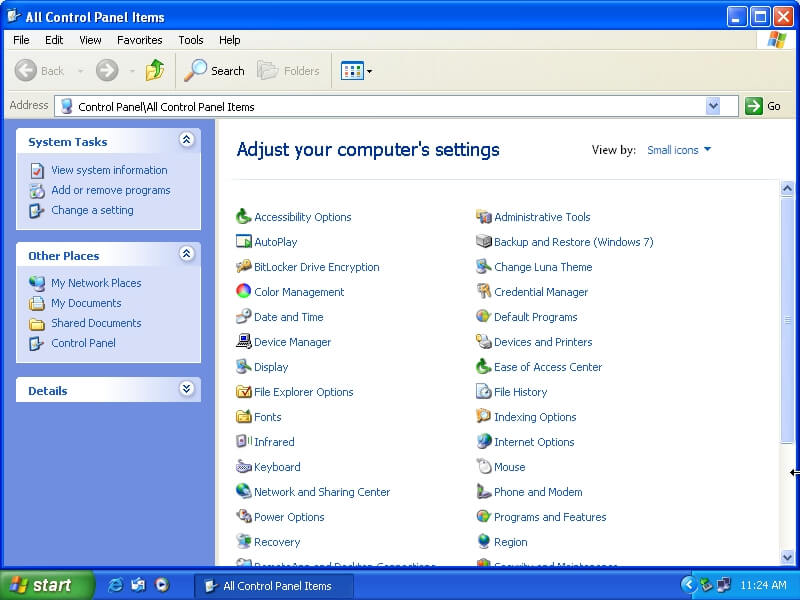Collapse the System Tasks panel

coord(186,141)
